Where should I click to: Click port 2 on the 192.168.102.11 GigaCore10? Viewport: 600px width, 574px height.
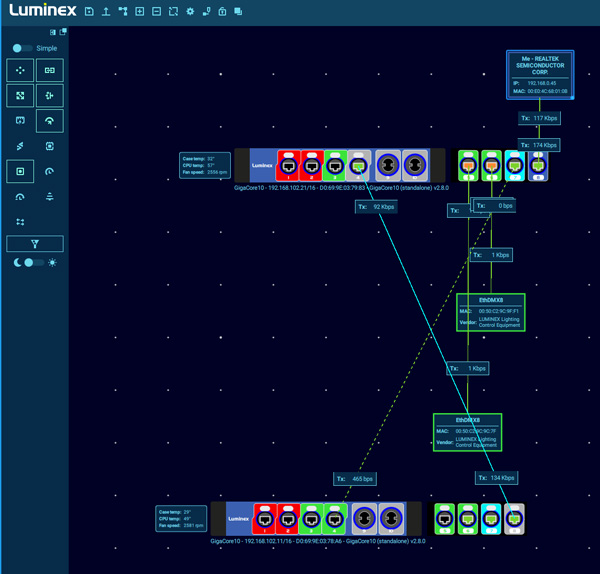click(x=288, y=519)
